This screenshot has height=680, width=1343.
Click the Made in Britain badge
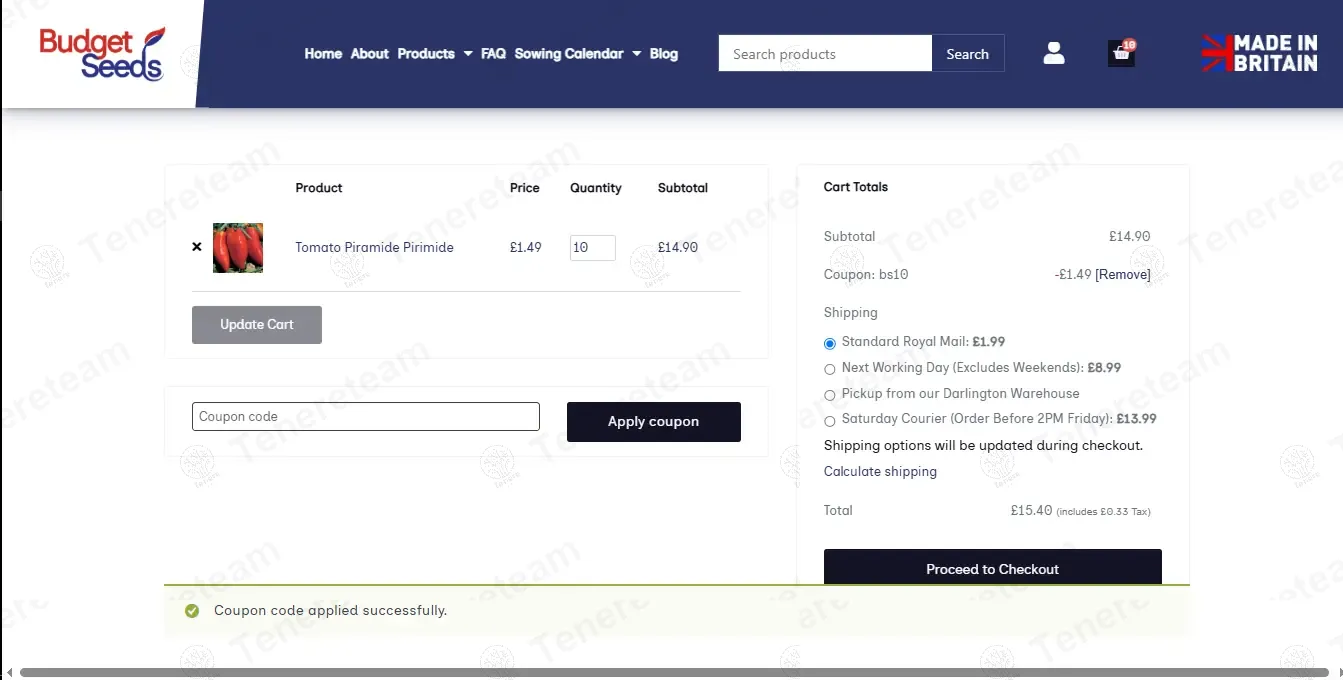pyautogui.click(x=1259, y=54)
